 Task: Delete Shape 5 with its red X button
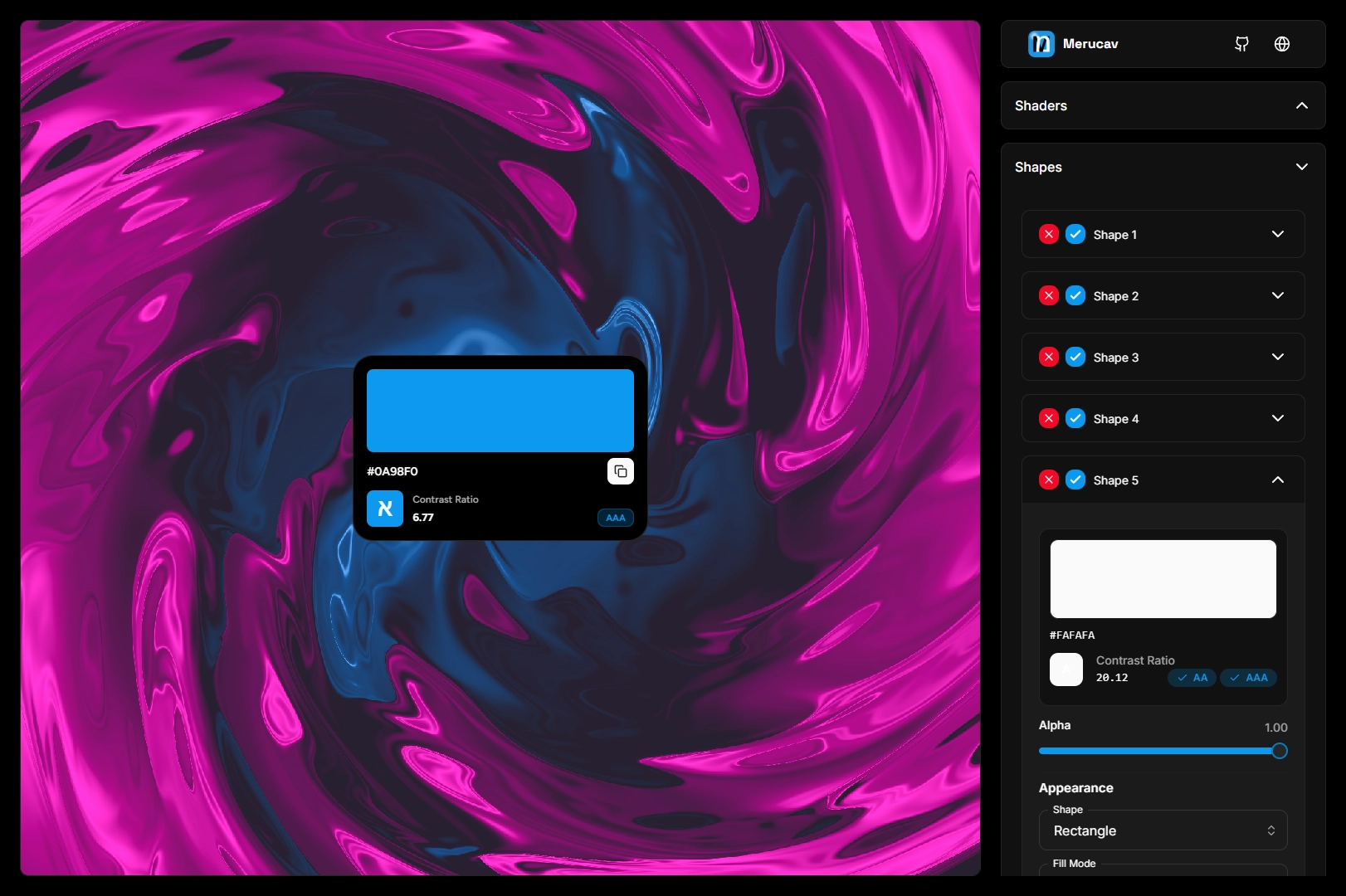[x=1049, y=480]
